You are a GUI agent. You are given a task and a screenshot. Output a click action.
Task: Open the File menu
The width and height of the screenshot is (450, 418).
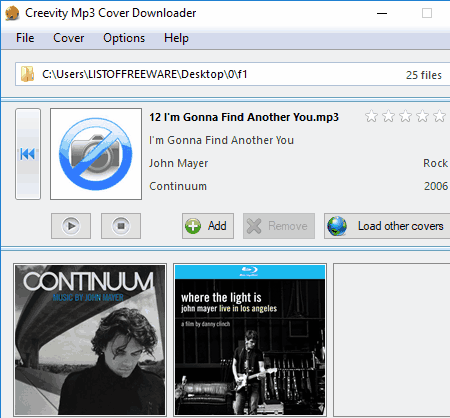[25, 38]
